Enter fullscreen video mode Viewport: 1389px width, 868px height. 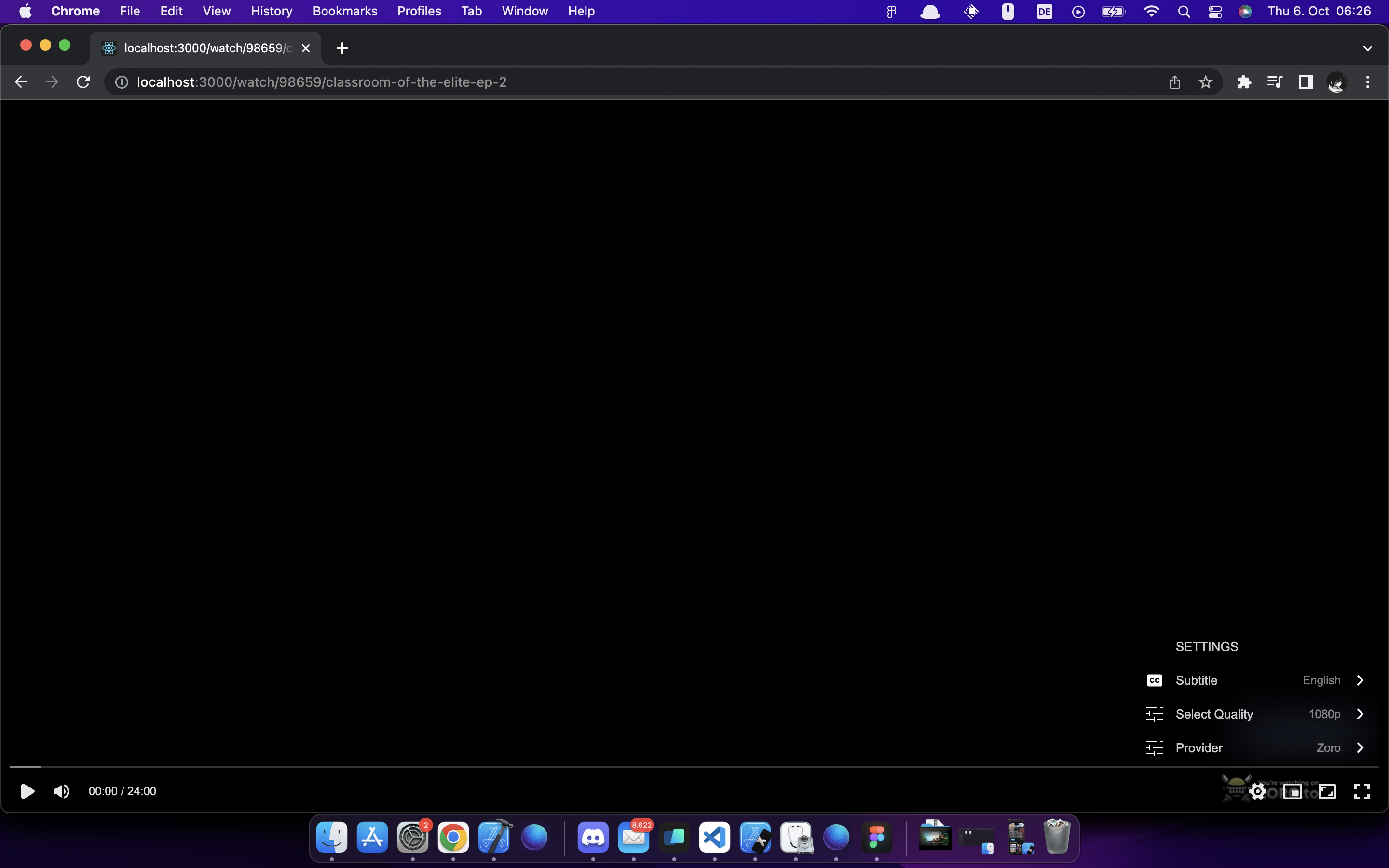click(1362, 790)
